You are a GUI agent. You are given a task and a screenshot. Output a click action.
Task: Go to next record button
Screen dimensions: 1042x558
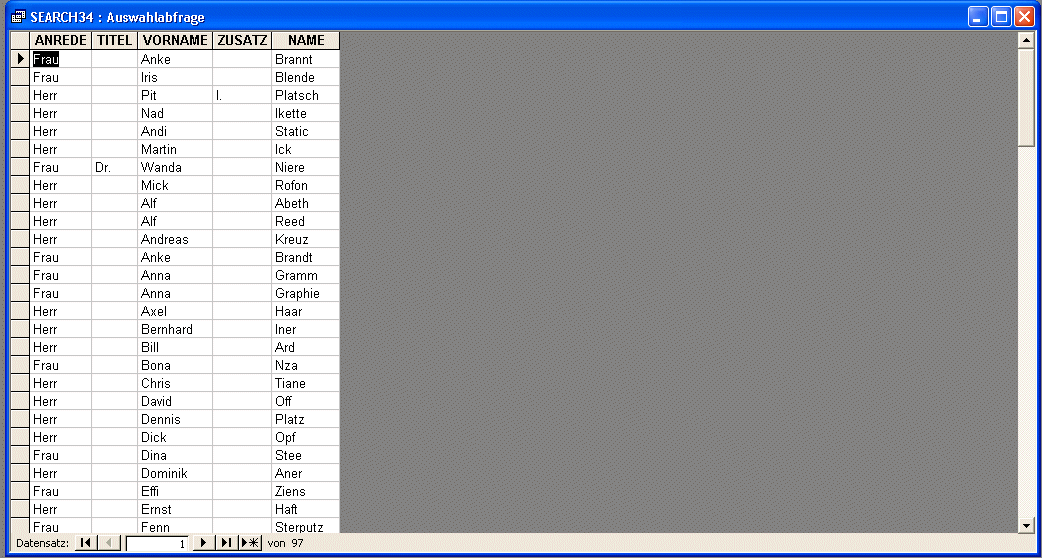tap(203, 543)
